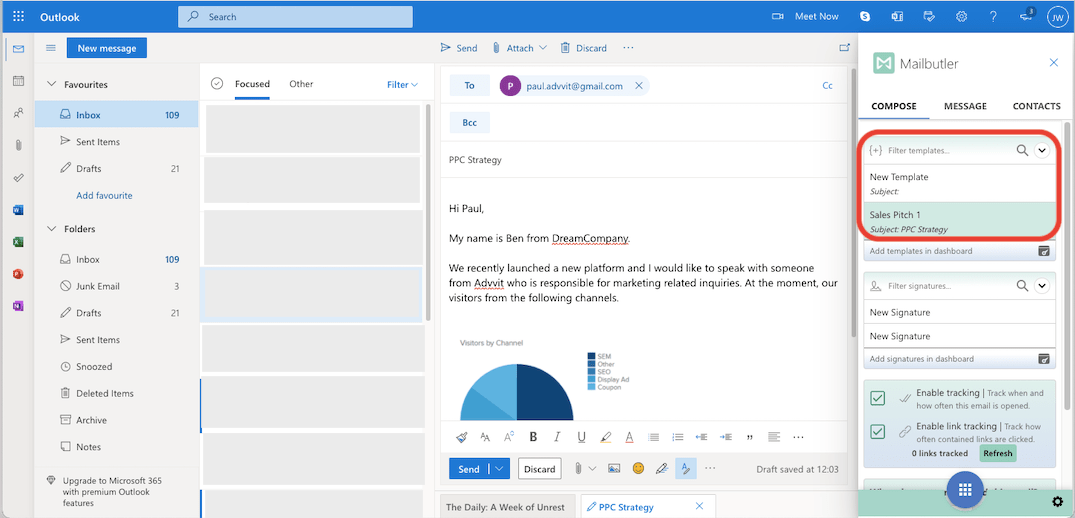Launch OneNote from the left rail
This screenshot has height=518, width=1075.
19,306
